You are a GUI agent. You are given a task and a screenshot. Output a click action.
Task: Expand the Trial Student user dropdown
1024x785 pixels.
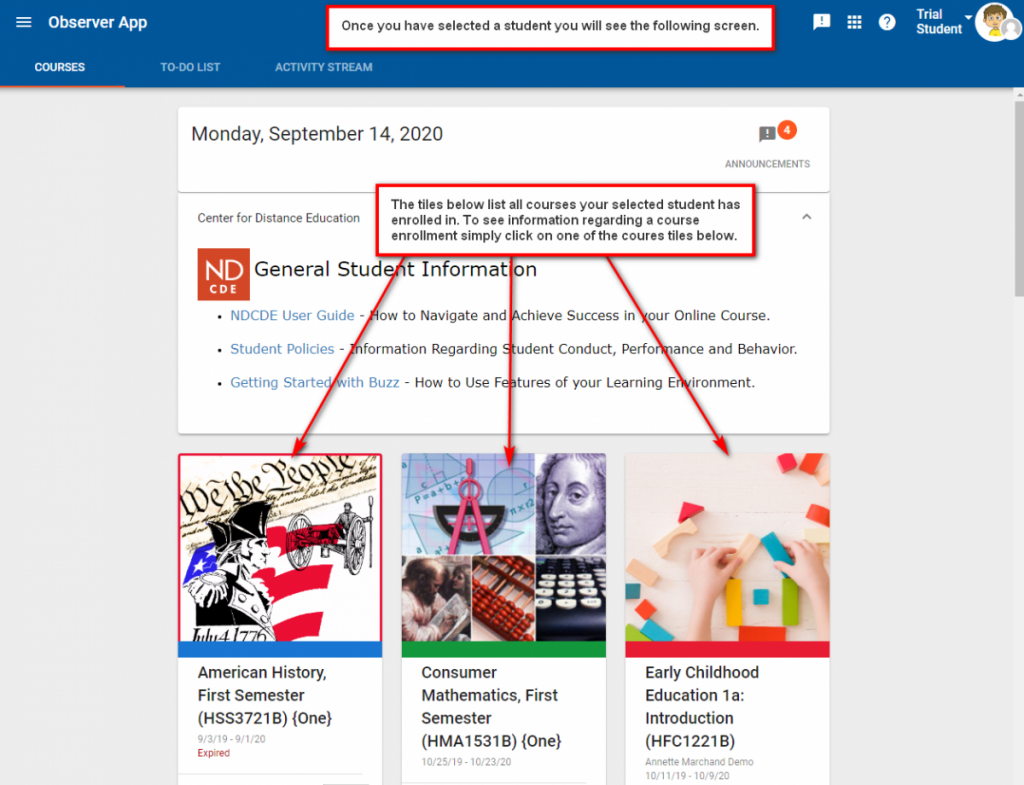point(968,17)
